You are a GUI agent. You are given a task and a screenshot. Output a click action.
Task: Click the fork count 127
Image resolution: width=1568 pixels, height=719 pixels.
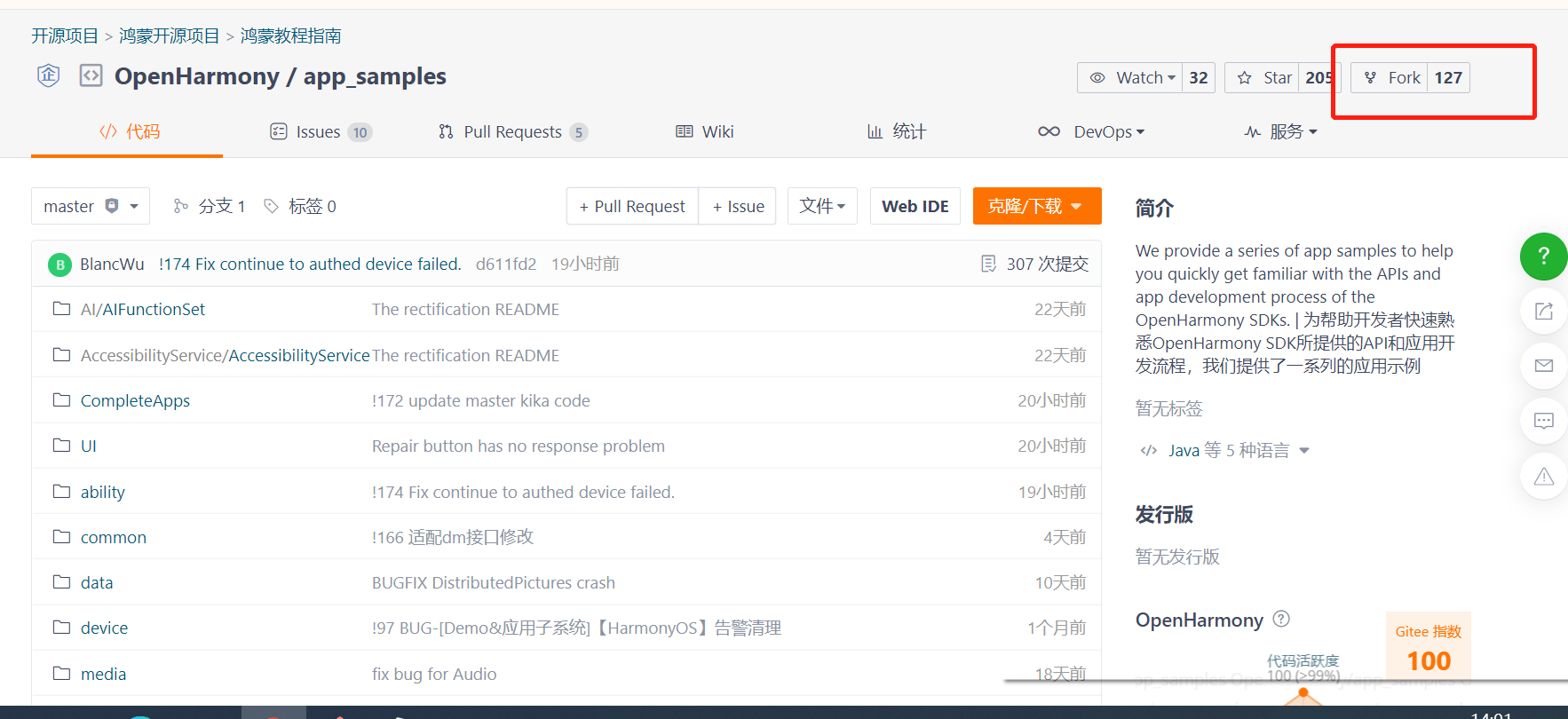1448,77
